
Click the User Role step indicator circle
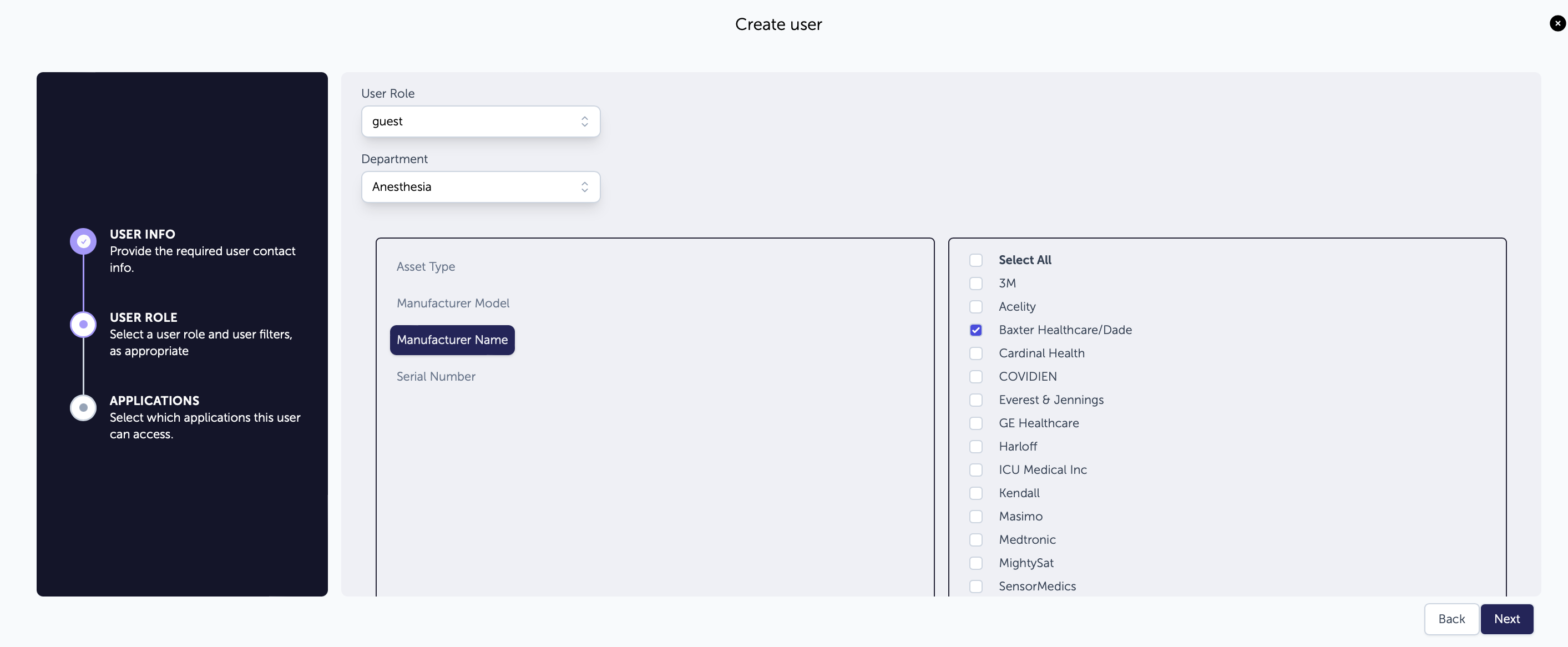click(x=83, y=325)
